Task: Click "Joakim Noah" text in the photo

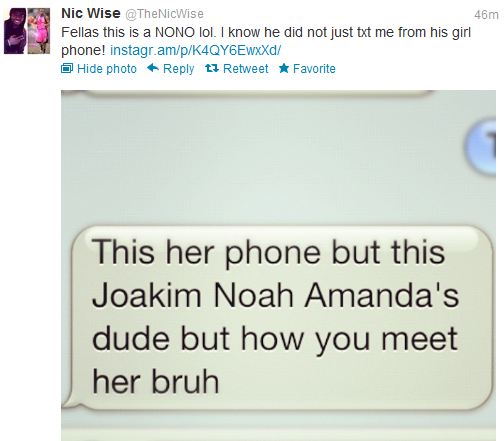Action: (193, 295)
